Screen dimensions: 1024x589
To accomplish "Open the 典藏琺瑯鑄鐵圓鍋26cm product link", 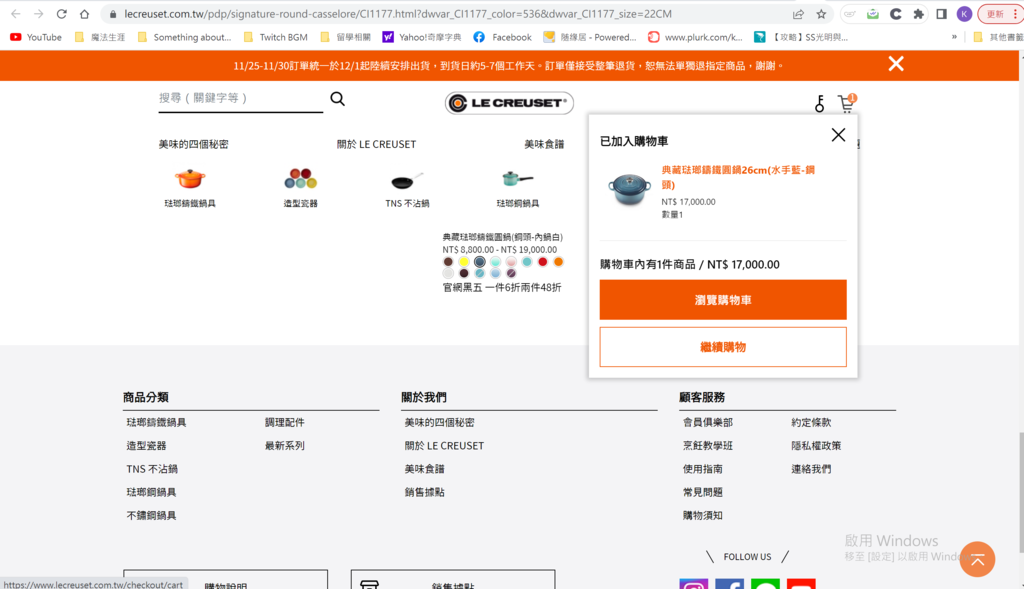I will click(738, 177).
